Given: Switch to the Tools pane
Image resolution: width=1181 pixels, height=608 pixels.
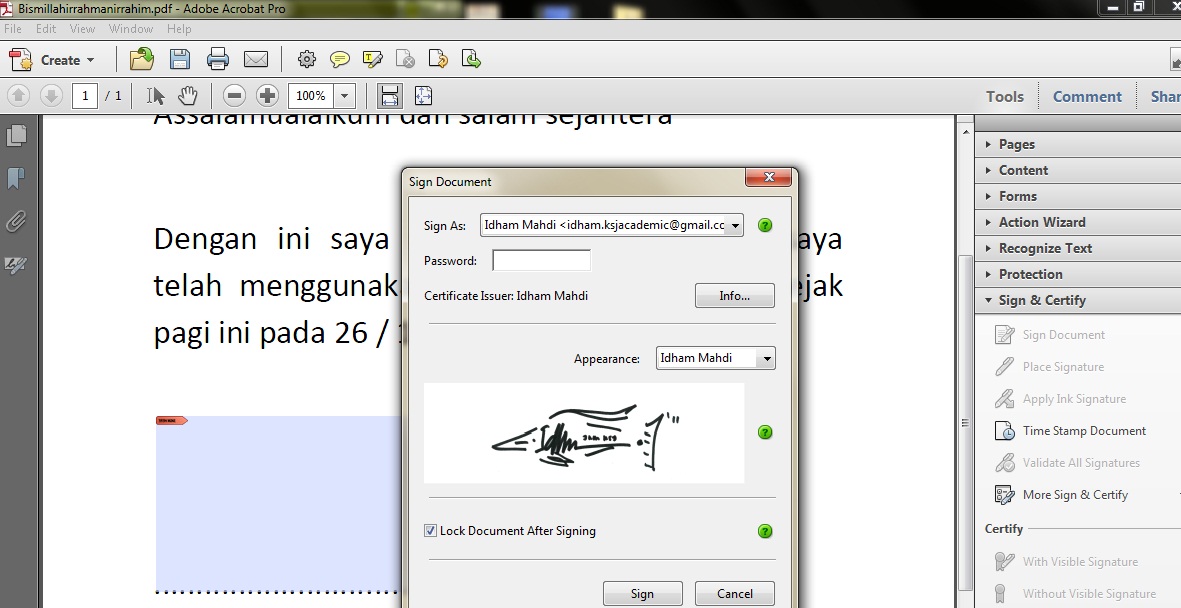Looking at the screenshot, I should pos(1005,96).
